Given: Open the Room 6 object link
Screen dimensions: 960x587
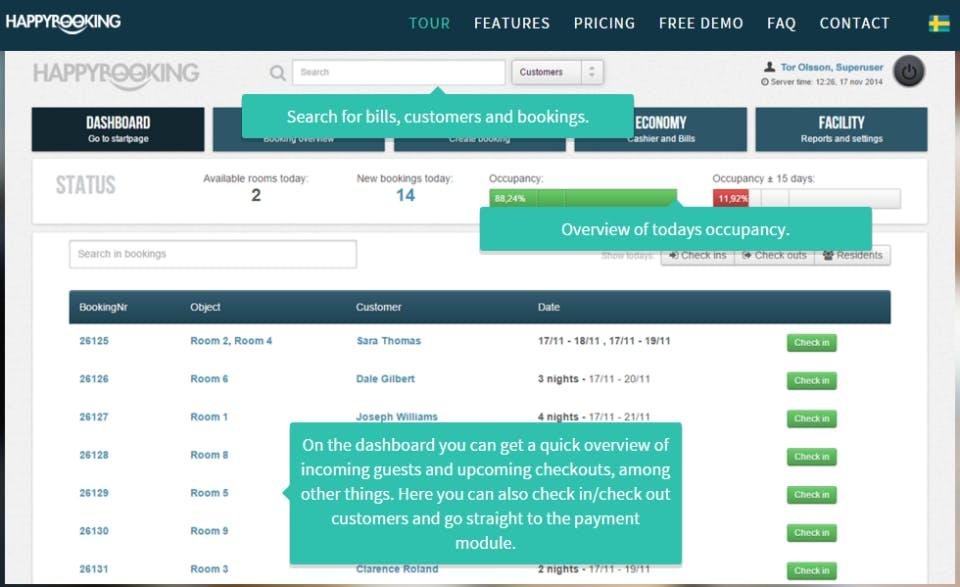Looking at the screenshot, I should click(209, 379).
